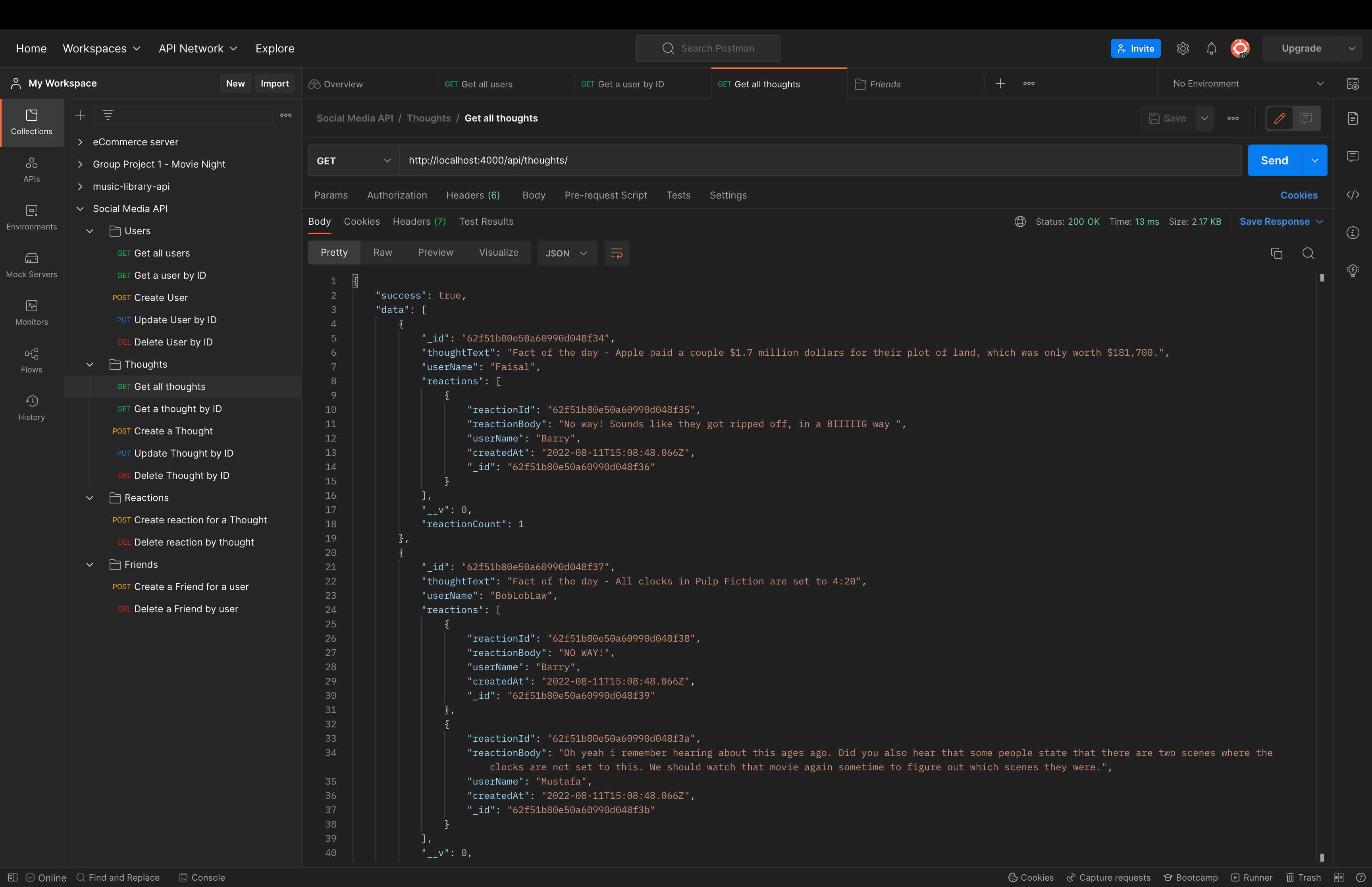The width and height of the screenshot is (1372, 887).
Task: Open the Collections sidebar panel
Action: (x=32, y=122)
